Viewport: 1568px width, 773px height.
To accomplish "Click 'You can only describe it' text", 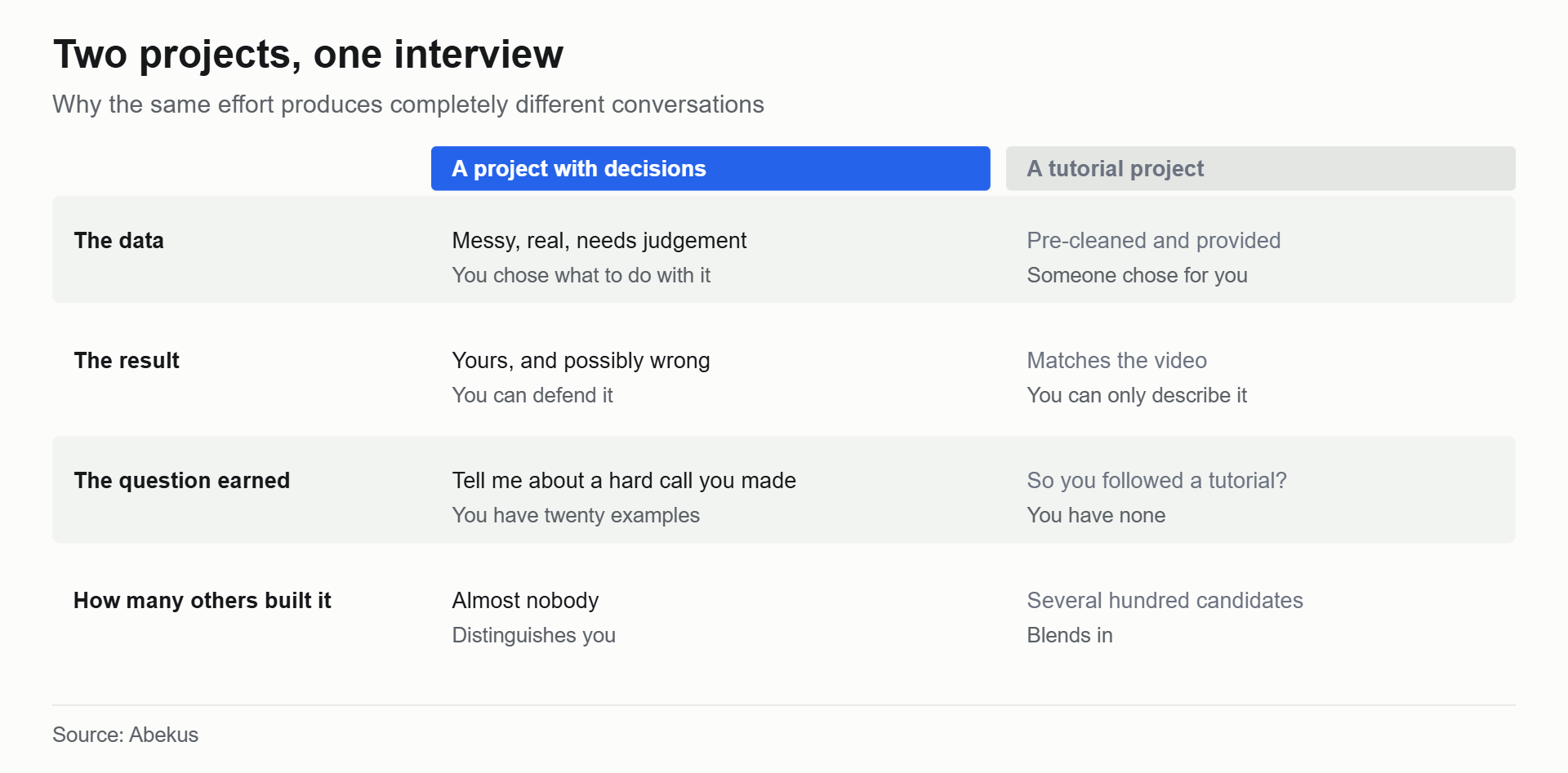I will tap(1137, 396).
